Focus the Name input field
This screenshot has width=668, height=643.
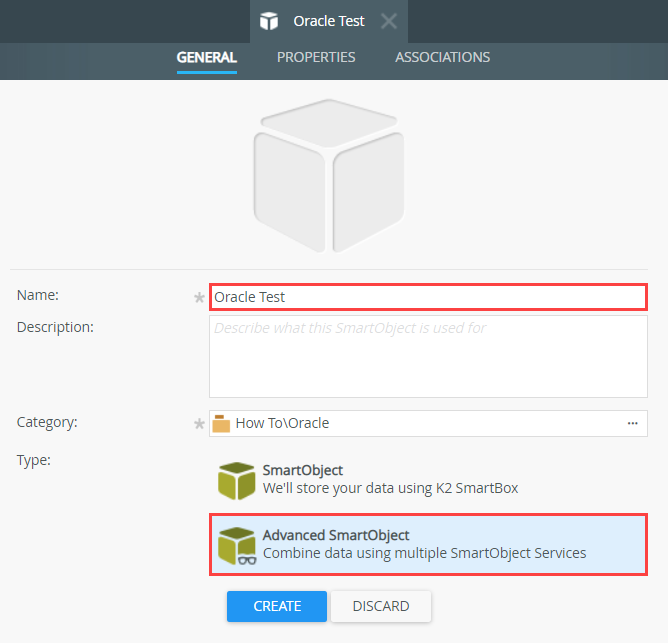(428, 297)
